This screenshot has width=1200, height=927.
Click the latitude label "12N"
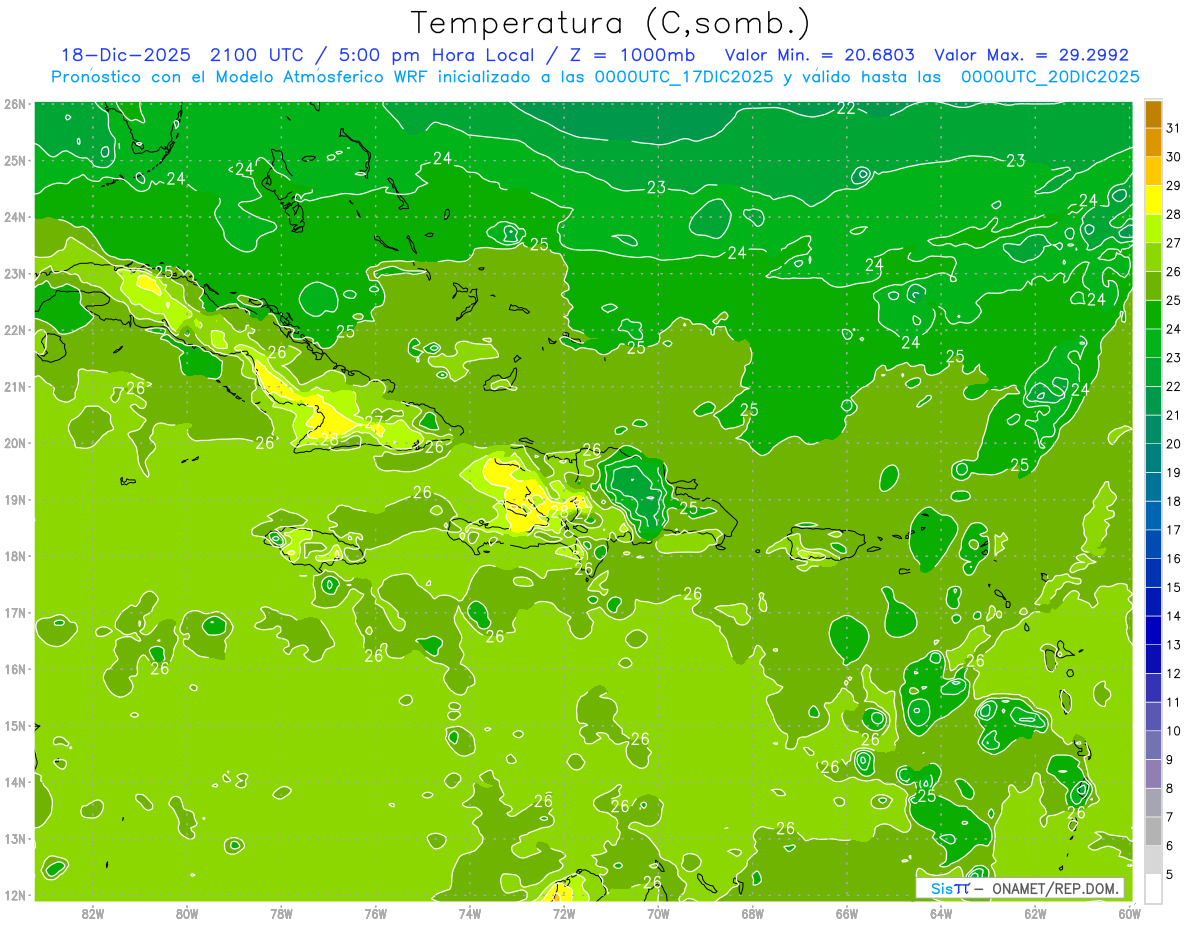(x=14, y=895)
